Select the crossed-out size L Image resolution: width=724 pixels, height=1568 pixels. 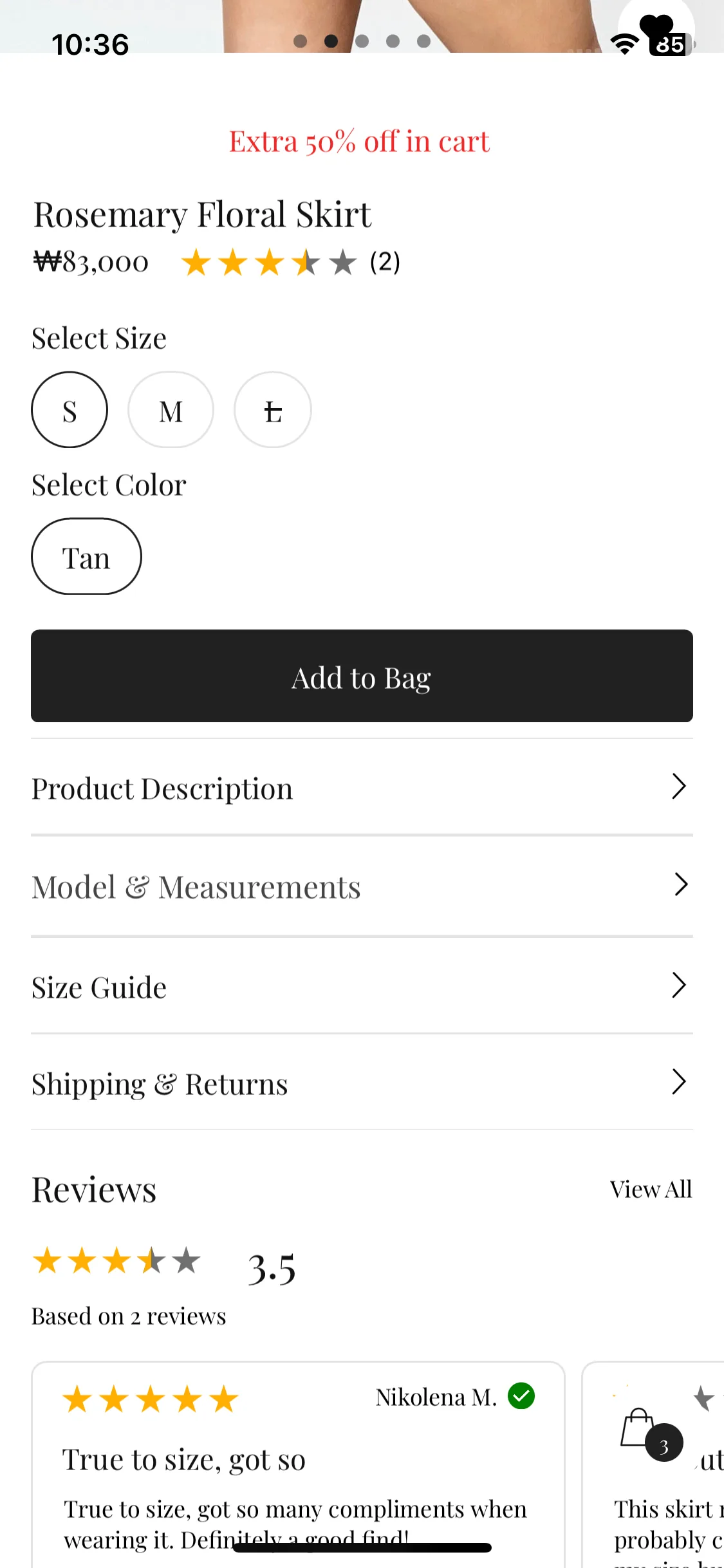pyautogui.click(x=273, y=409)
